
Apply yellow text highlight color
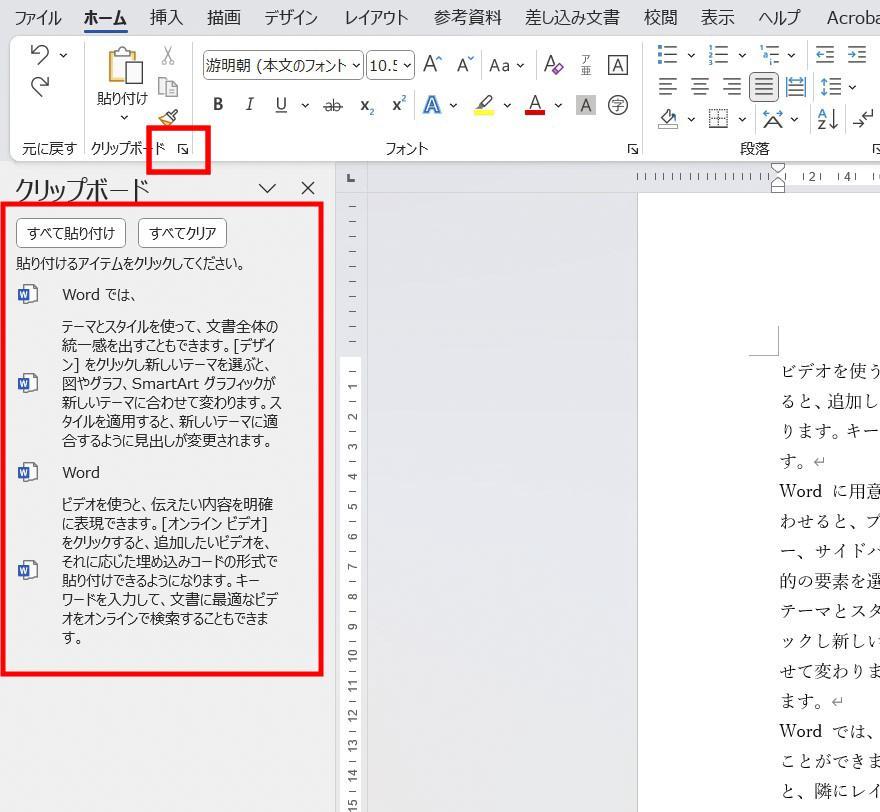(484, 105)
